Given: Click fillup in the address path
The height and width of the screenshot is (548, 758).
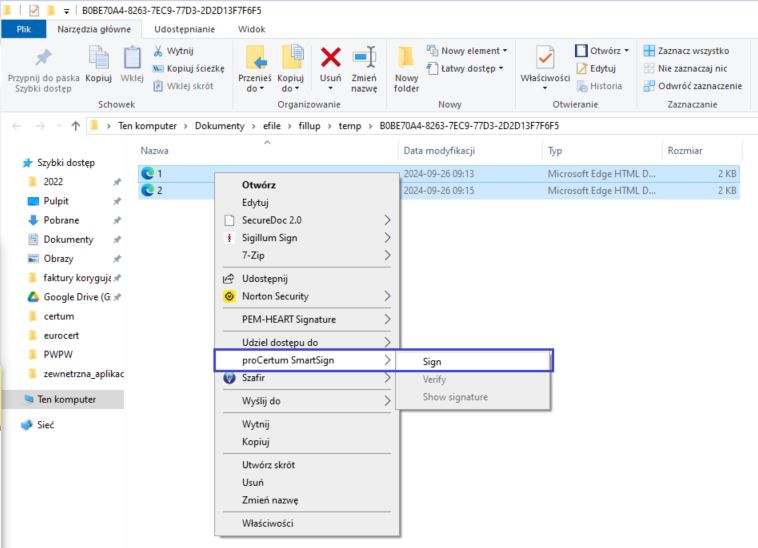Looking at the screenshot, I should coord(309,126).
